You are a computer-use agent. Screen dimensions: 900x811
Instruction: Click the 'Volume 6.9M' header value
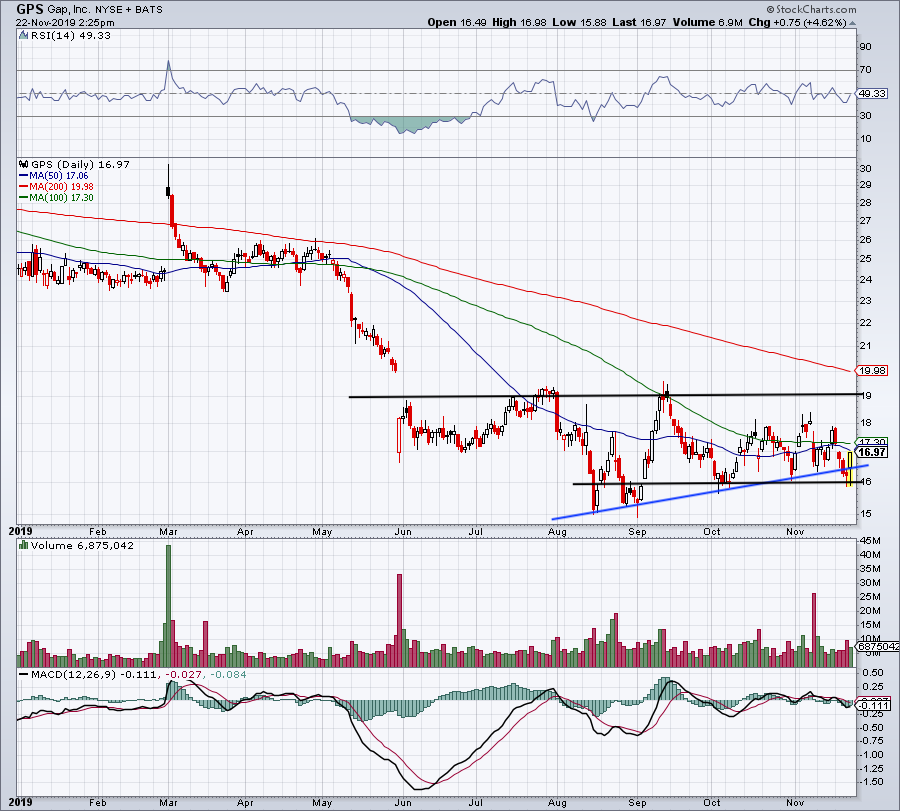[x=708, y=22]
